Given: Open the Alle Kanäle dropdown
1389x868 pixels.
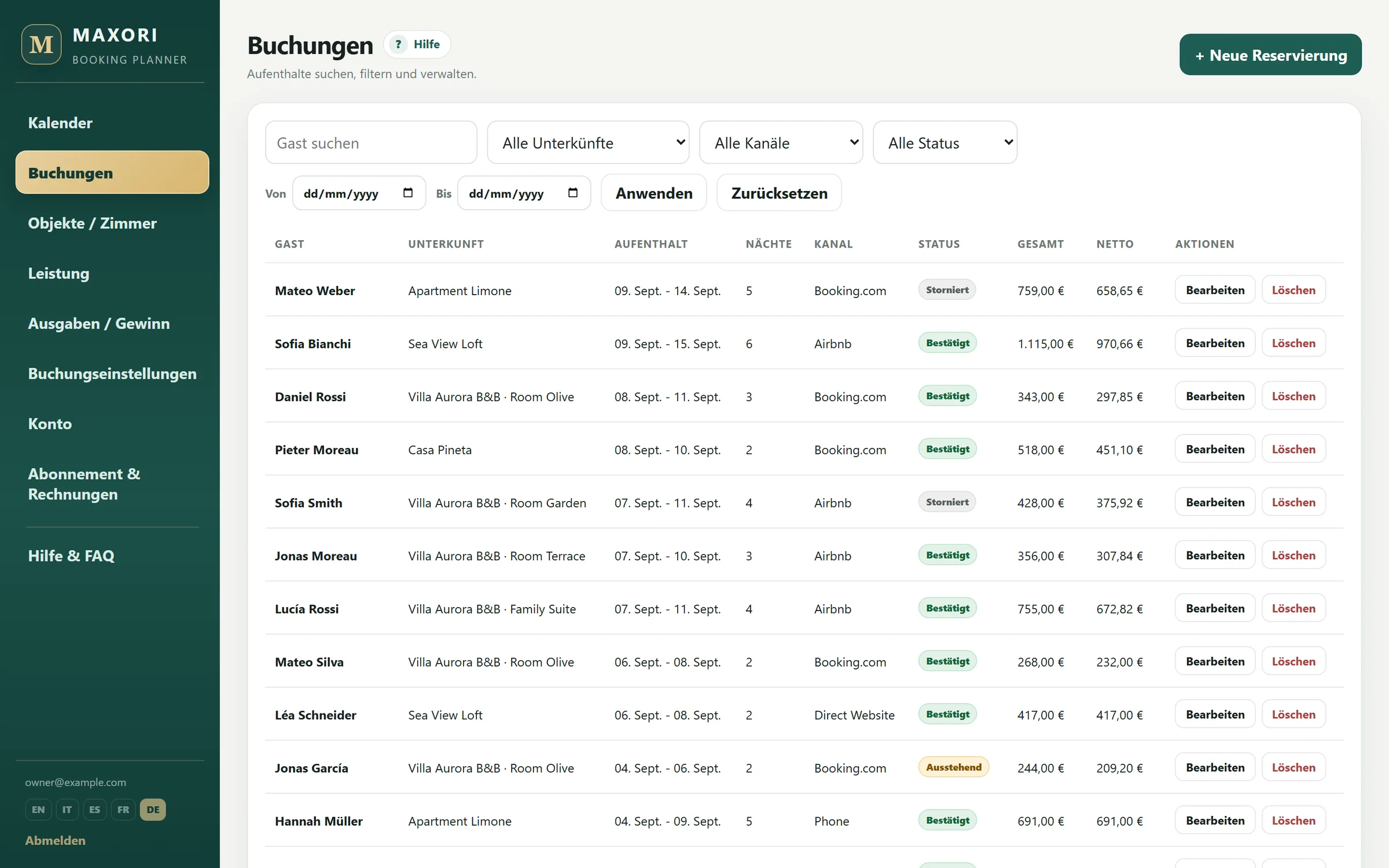Looking at the screenshot, I should [x=781, y=142].
